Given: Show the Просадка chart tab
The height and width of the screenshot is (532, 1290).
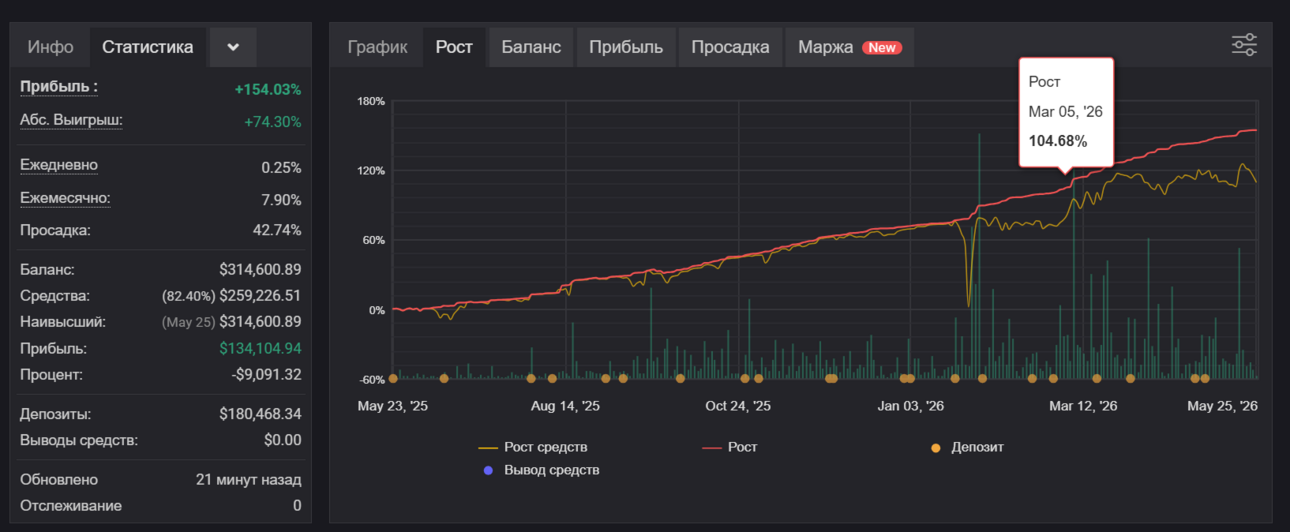Looking at the screenshot, I should click(730, 47).
